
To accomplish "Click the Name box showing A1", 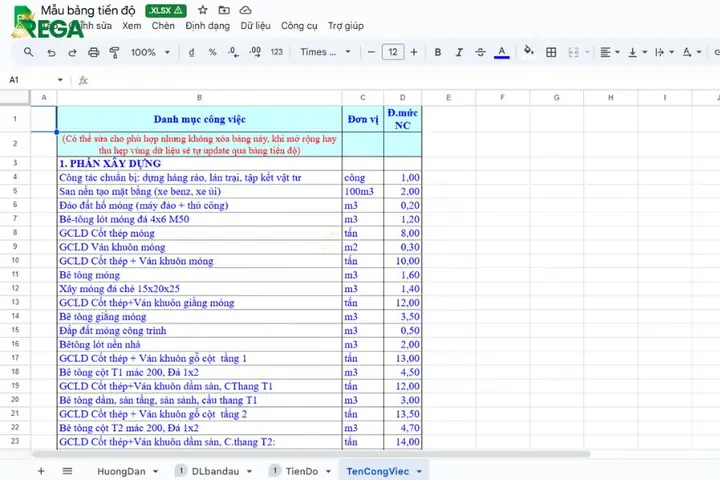I will coord(30,80).
